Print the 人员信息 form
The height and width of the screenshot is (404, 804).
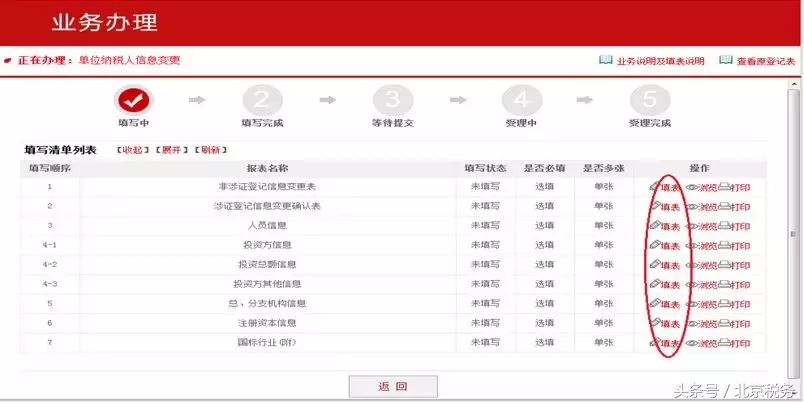tap(734, 227)
